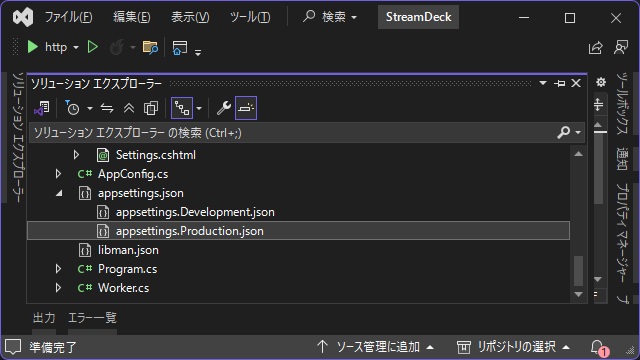This screenshot has width=640, height=360.
Task: Click the Live Share icon at top right
Action: (596, 47)
